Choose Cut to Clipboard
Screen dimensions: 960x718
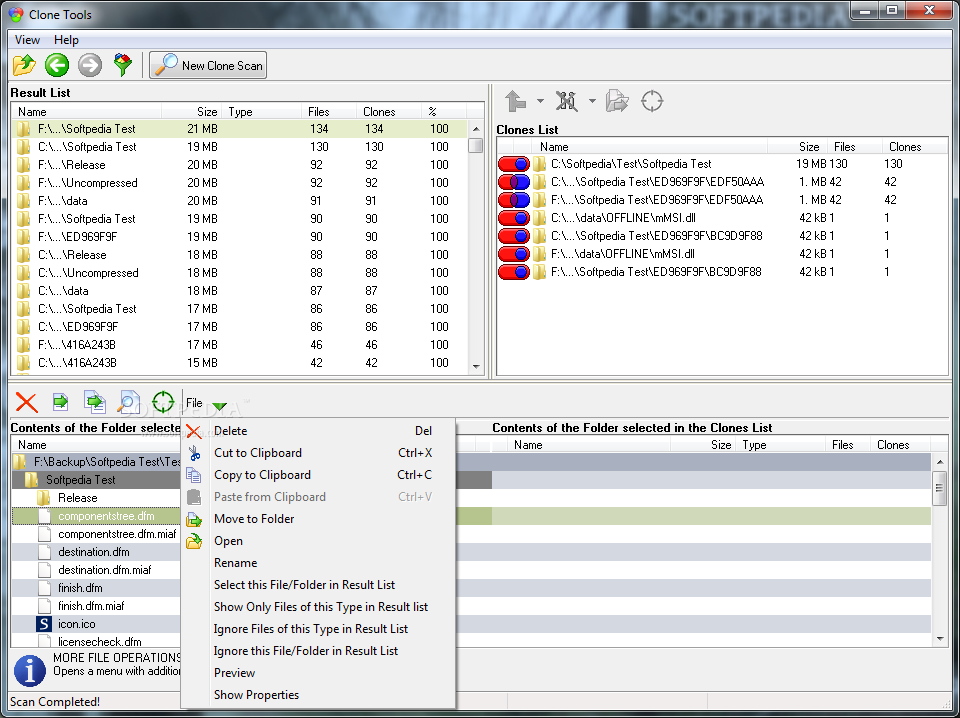tap(318, 453)
